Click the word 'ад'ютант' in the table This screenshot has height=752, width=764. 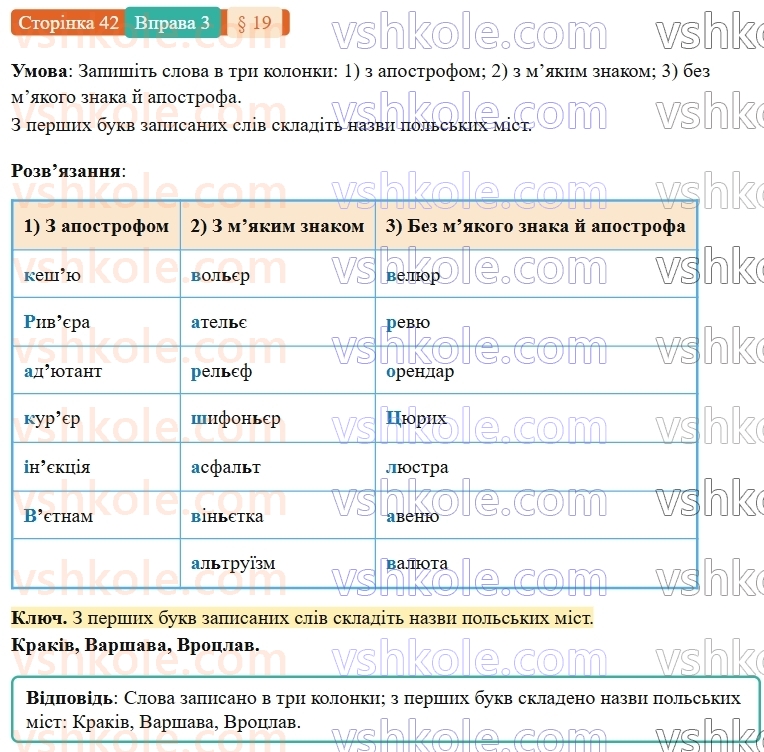pos(63,371)
